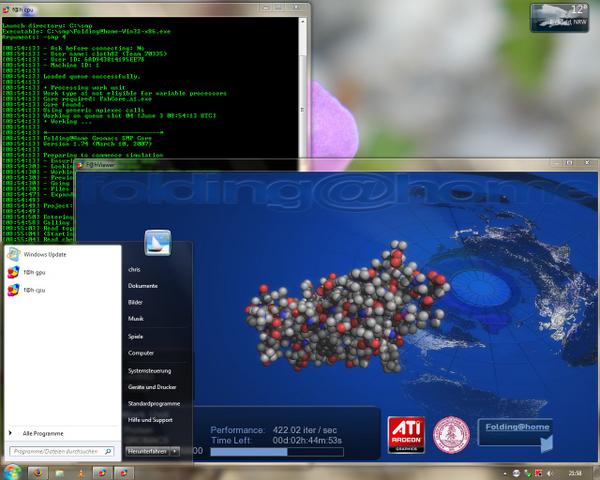The width and height of the screenshot is (600, 480).
Task: Click the Windows Start orb
Action: tap(13, 472)
